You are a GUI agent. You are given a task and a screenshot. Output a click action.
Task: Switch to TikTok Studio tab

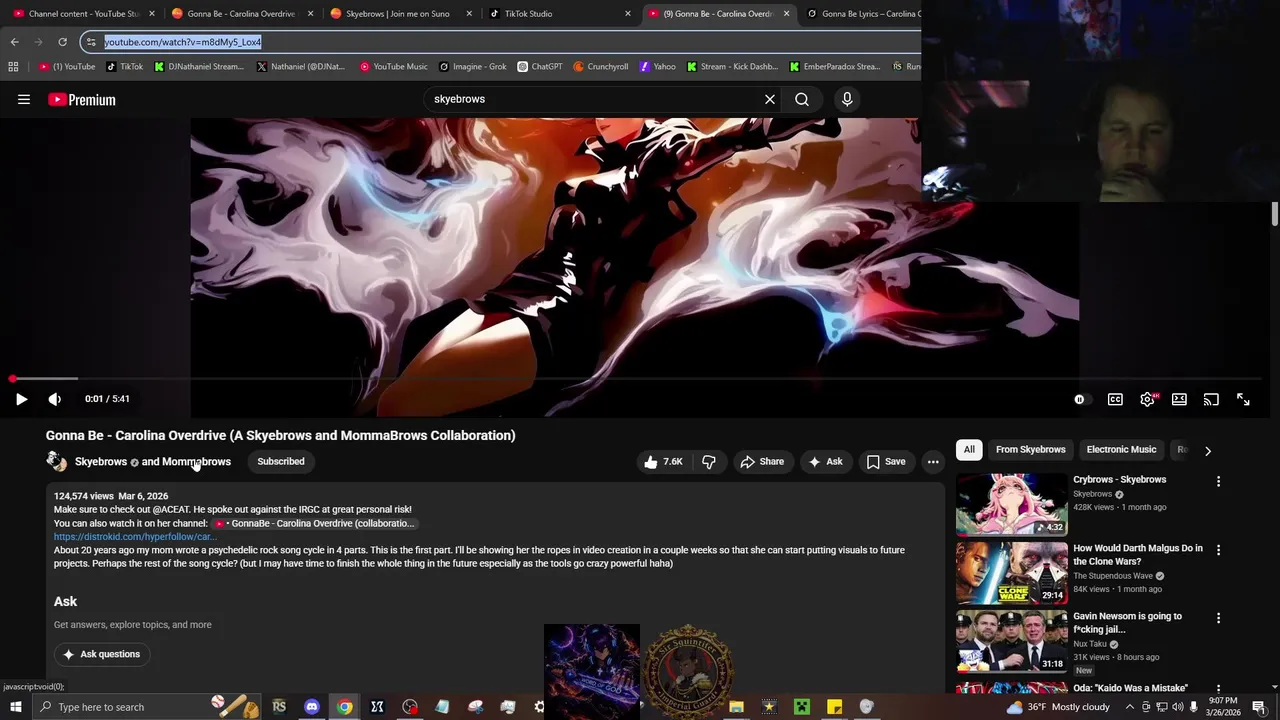[528, 14]
